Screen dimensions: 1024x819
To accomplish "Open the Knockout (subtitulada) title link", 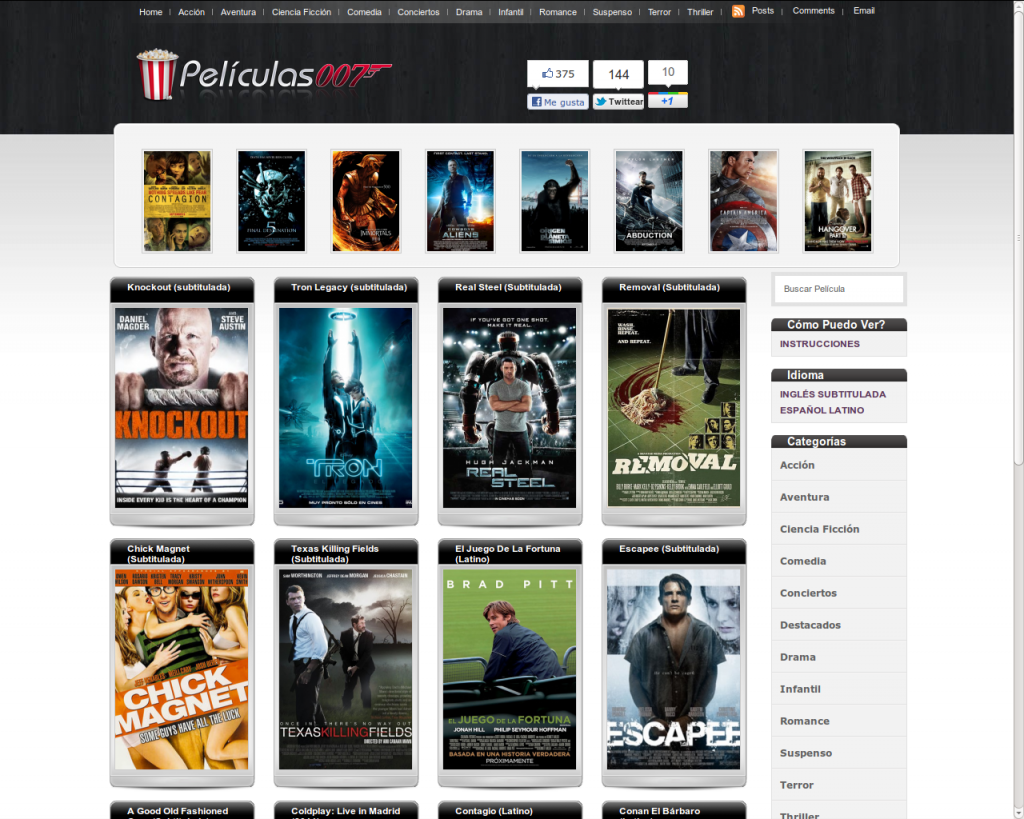I will [x=179, y=287].
